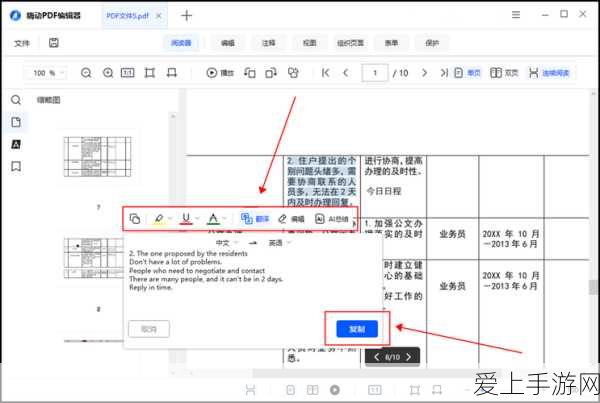The width and height of the screenshot is (600, 403).
Task: Open the 中文 source language dropdown
Action: [x=227, y=243]
